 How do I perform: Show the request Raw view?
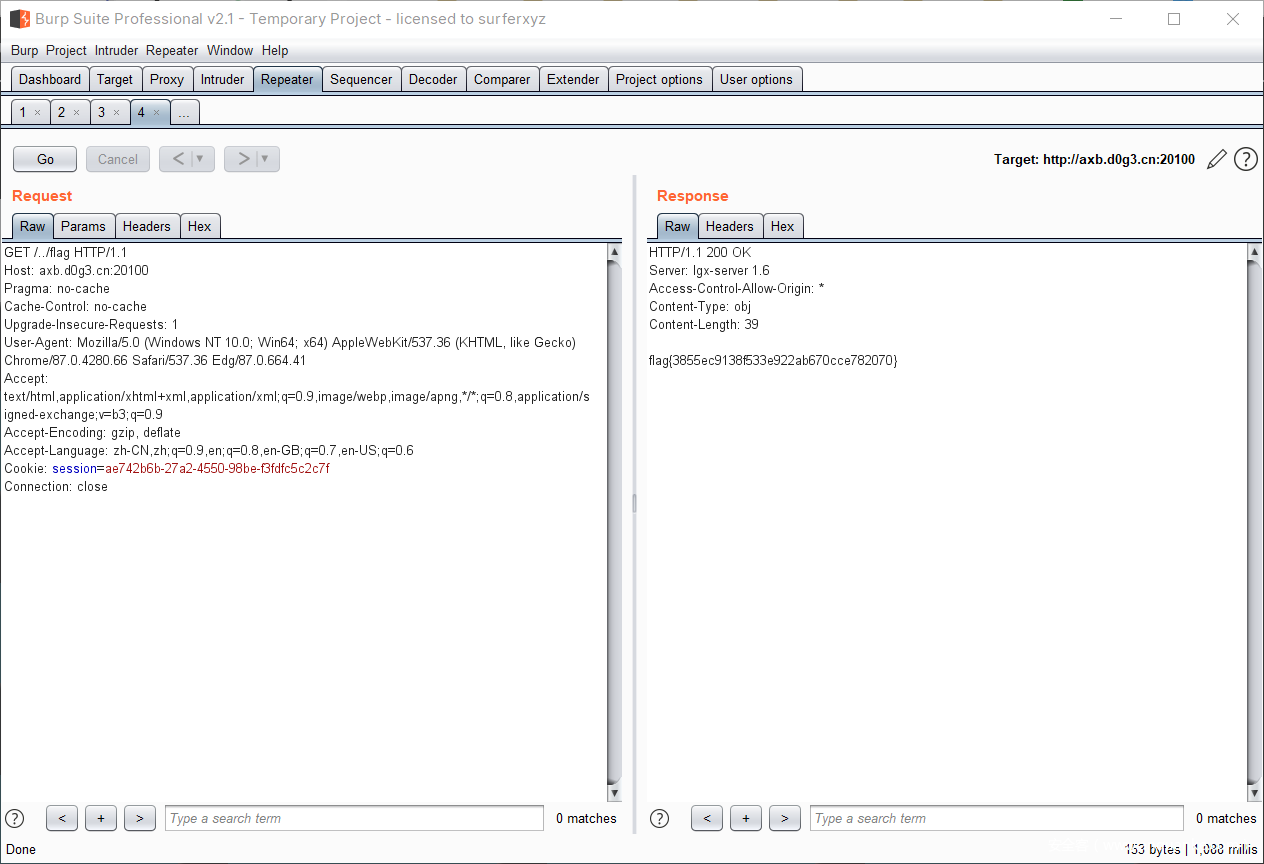[32, 226]
